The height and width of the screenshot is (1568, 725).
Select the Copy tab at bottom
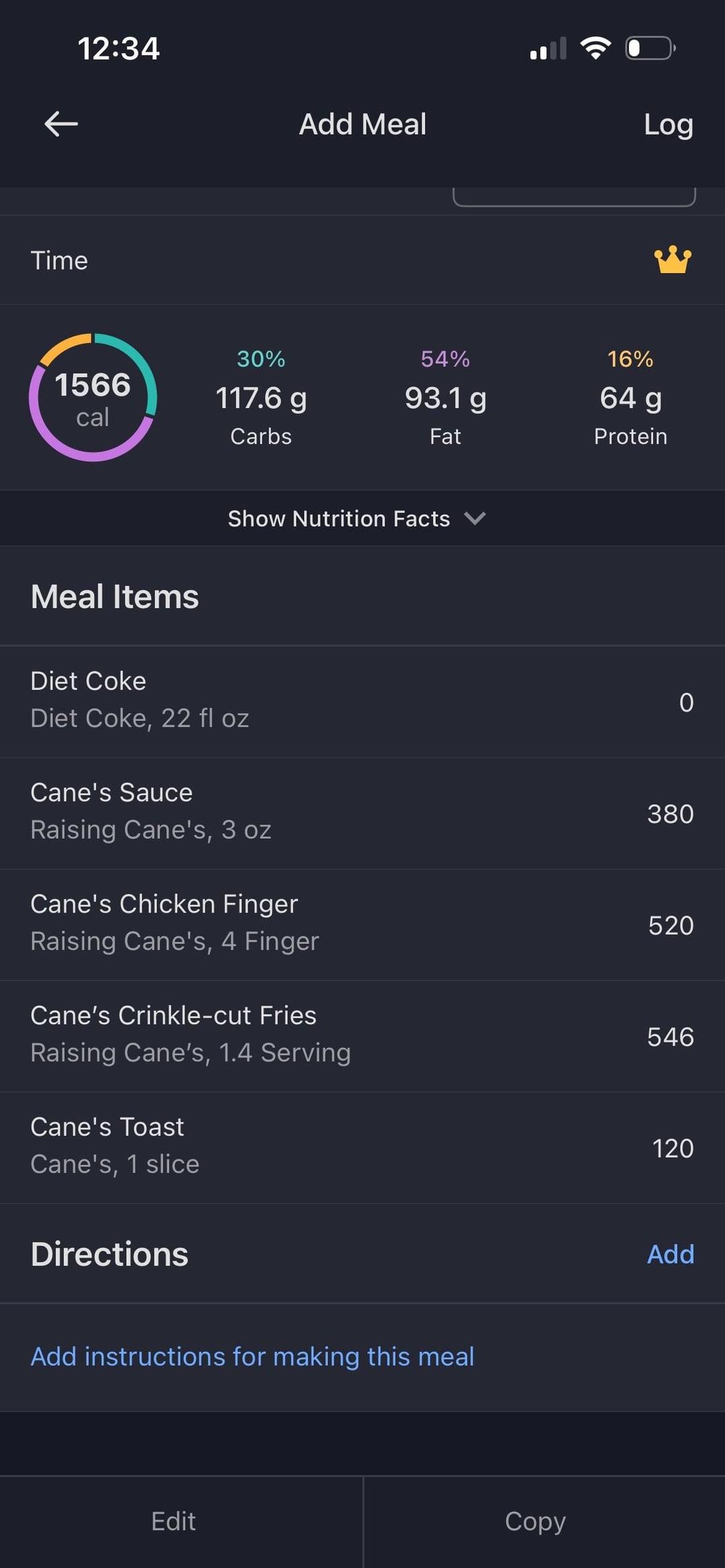click(x=535, y=1521)
